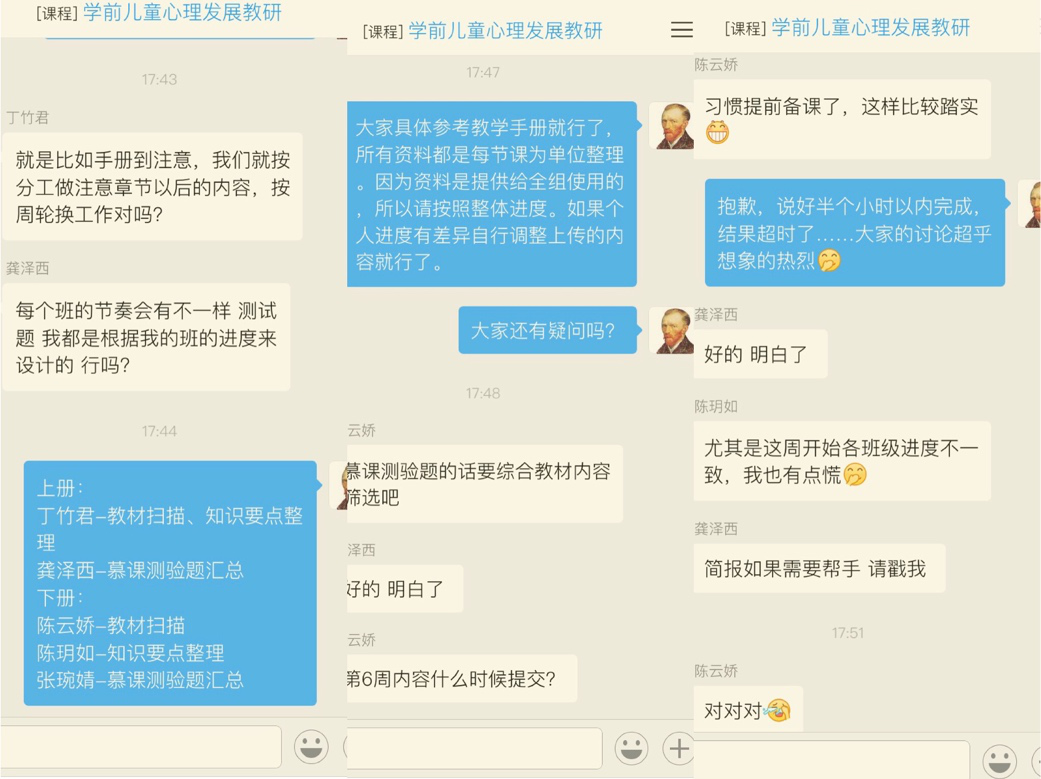Screen dimensions: 1041x779
Task: Focus the message input field in left panel
Action: click(141, 747)
